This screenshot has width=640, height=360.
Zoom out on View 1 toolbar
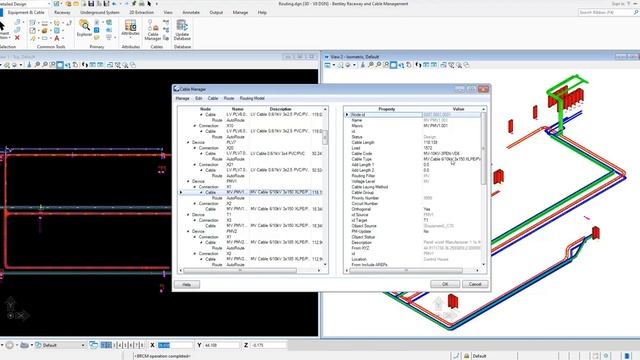45,65
